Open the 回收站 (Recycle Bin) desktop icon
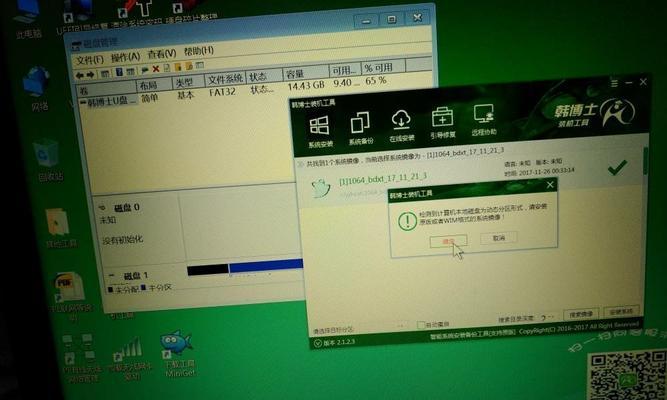667x400 pixels. coord(48,160)
